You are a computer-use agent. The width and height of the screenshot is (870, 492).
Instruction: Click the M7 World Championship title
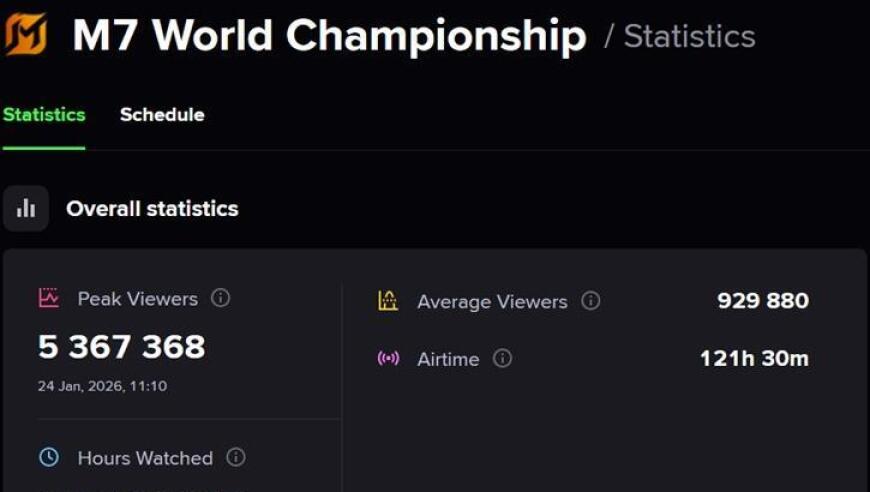(329, 37)
